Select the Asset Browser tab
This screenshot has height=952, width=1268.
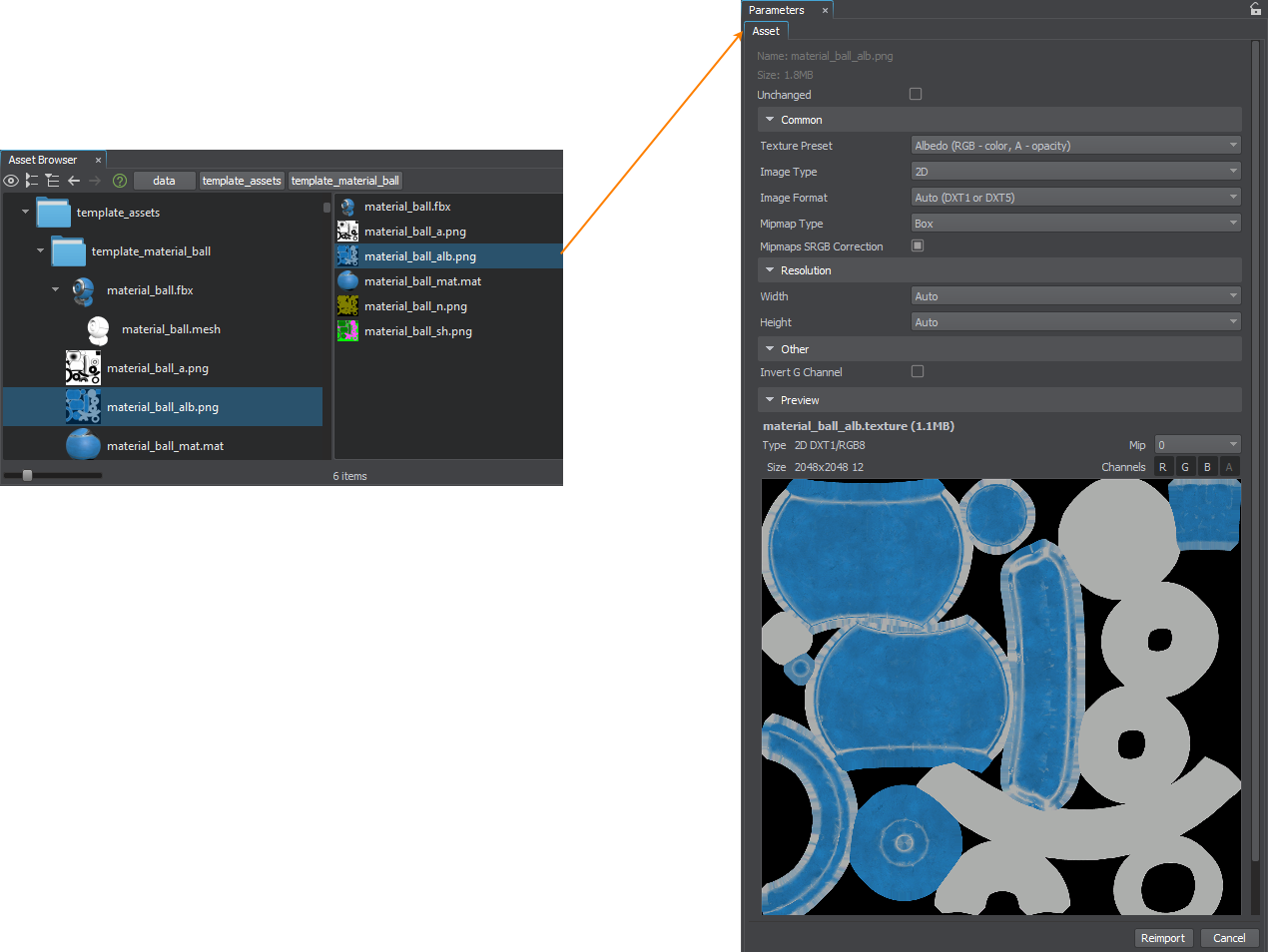coord(43,160)
